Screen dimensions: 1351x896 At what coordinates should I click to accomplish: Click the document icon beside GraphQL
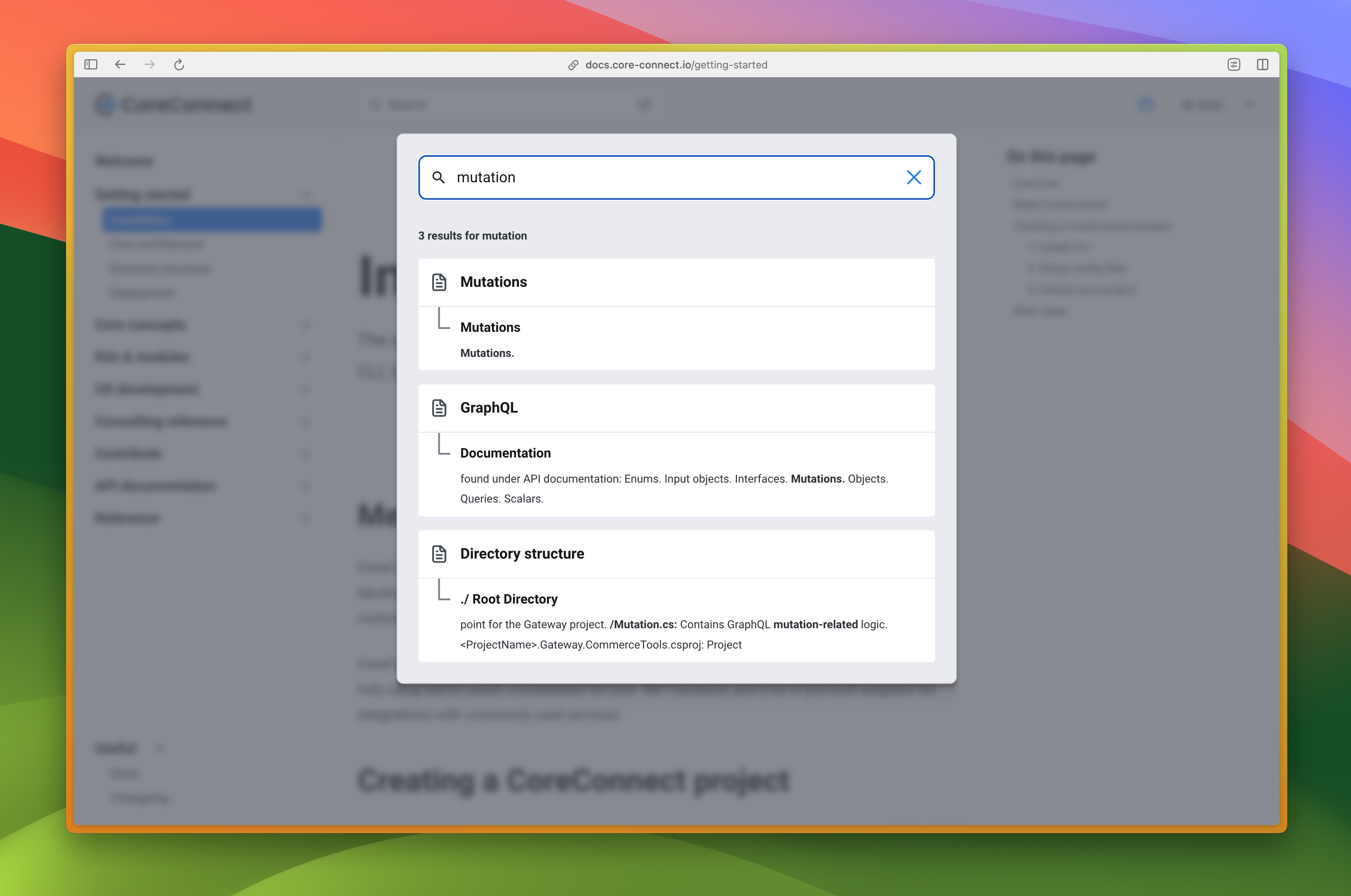coord(439,408)
